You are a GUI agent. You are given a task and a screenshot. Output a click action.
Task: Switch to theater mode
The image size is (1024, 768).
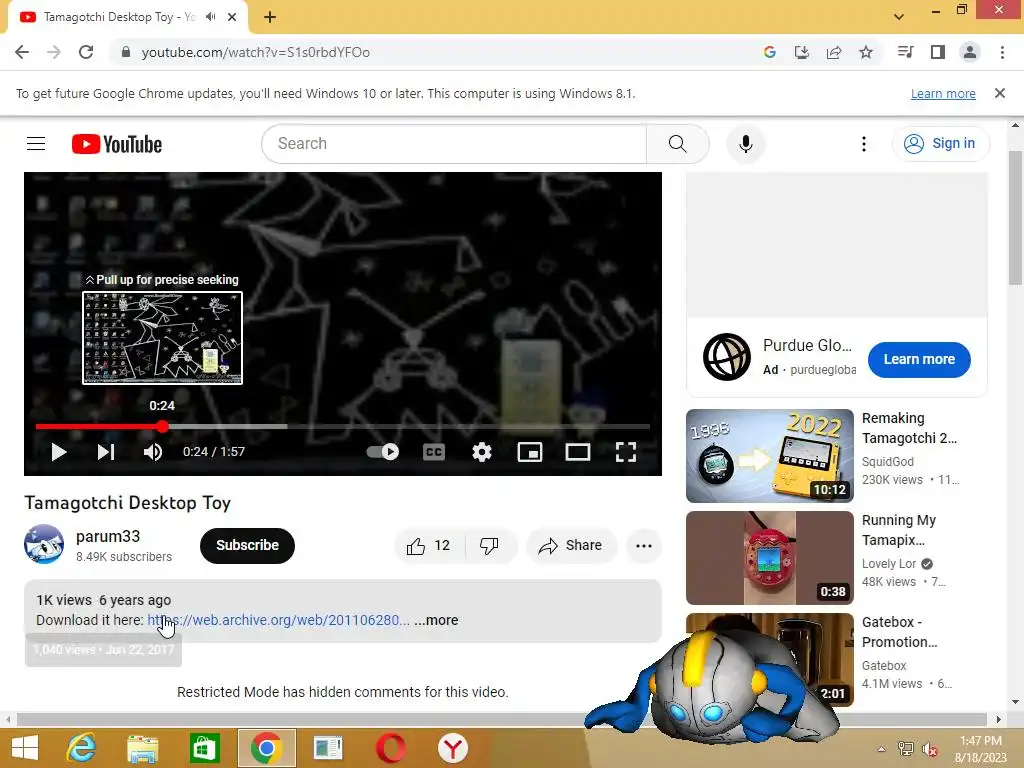click(x=577, y=452)
